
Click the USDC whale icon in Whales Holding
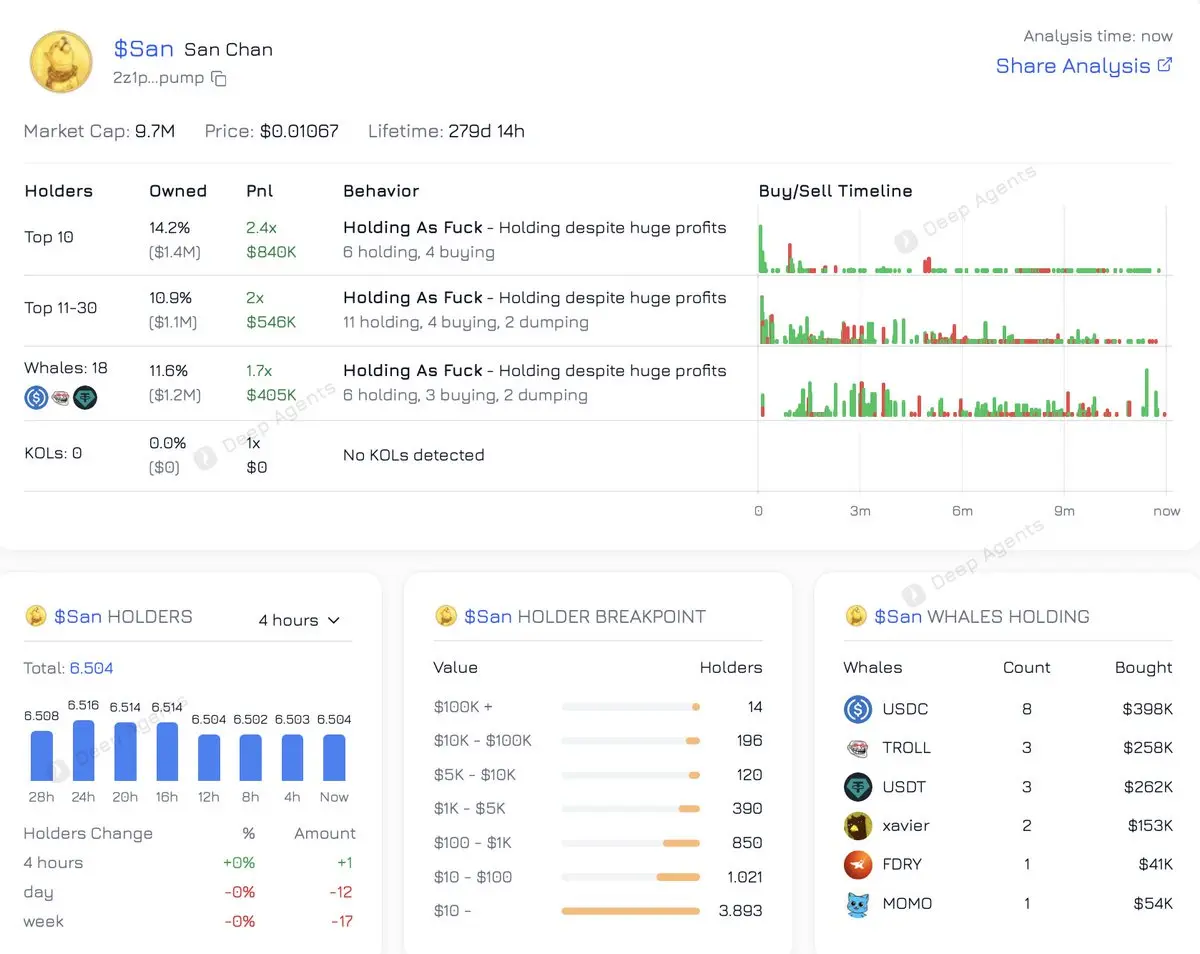tap(858, 709)
